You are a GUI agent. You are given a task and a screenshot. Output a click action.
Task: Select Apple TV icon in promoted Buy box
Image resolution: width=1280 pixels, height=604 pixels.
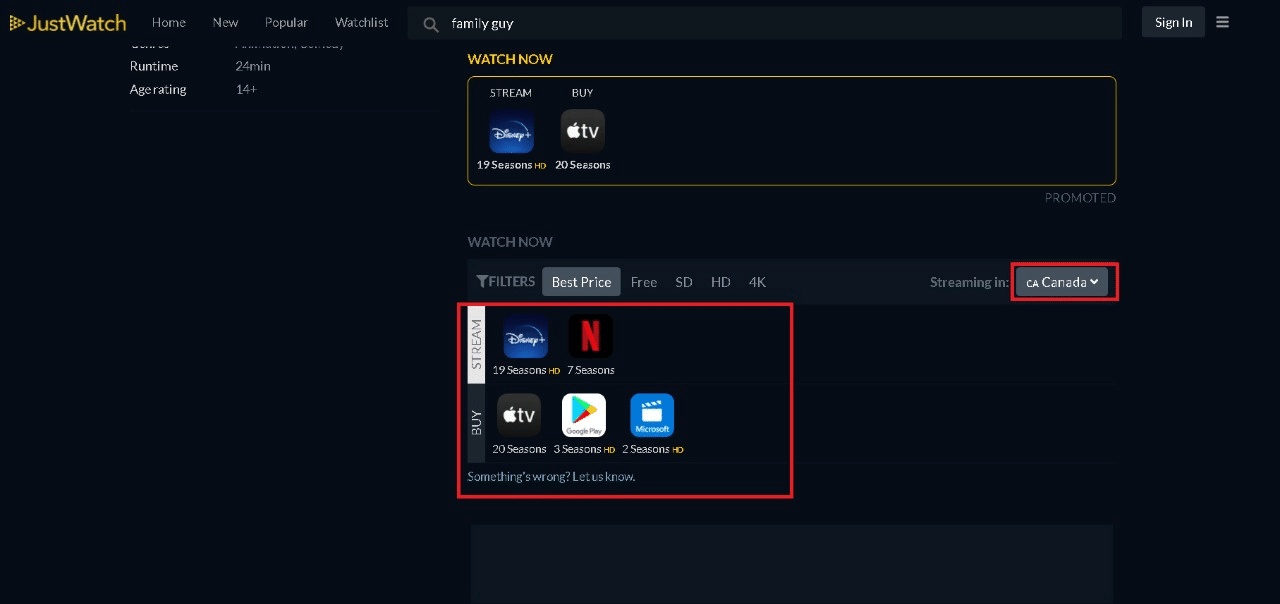(x=583, y=131)
